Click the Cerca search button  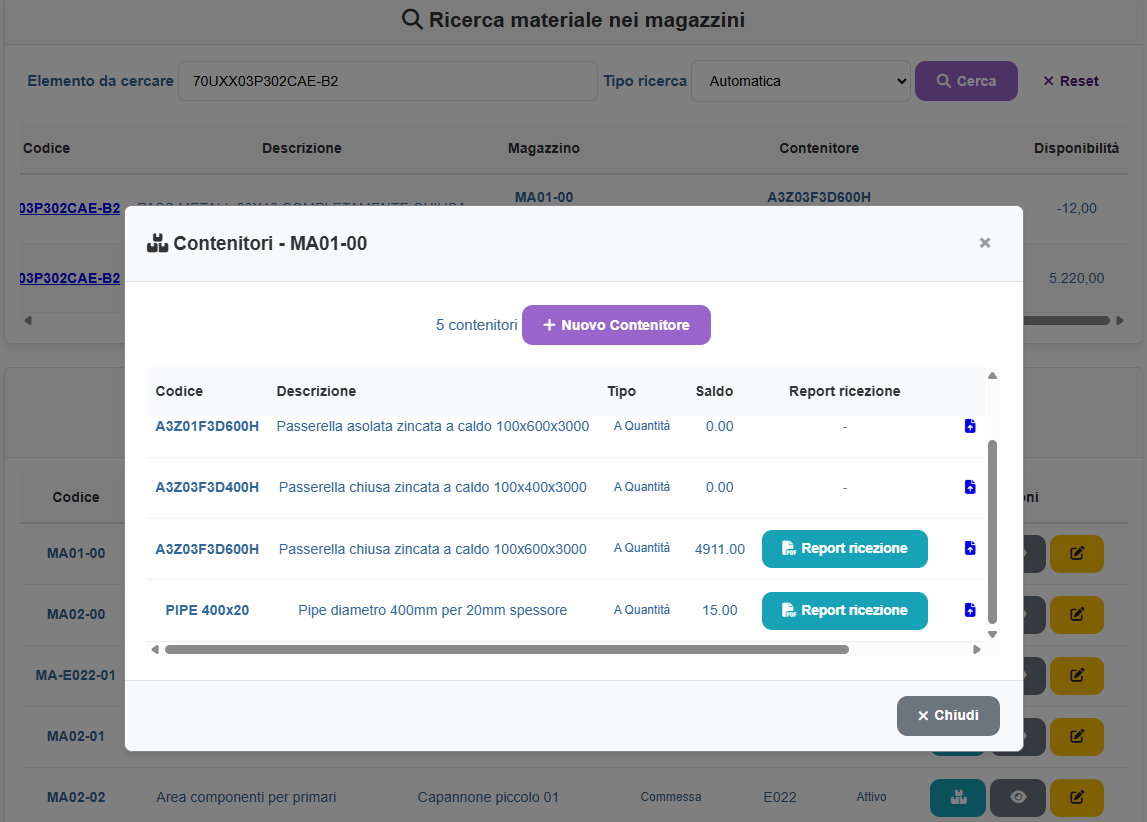(x=966, y=81)
